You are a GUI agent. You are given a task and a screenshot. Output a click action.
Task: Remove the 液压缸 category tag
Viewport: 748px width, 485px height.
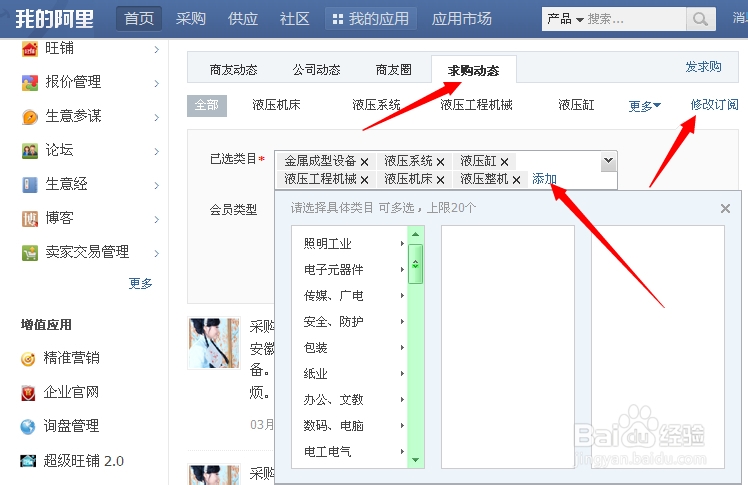coord(504,162)
